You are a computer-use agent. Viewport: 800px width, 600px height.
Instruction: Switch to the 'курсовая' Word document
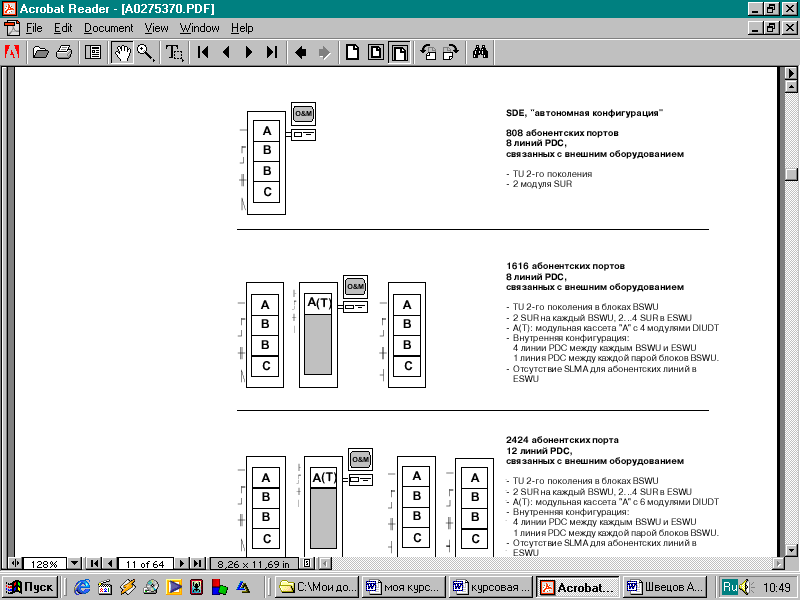pyautogui.click(x=491, y=587)
